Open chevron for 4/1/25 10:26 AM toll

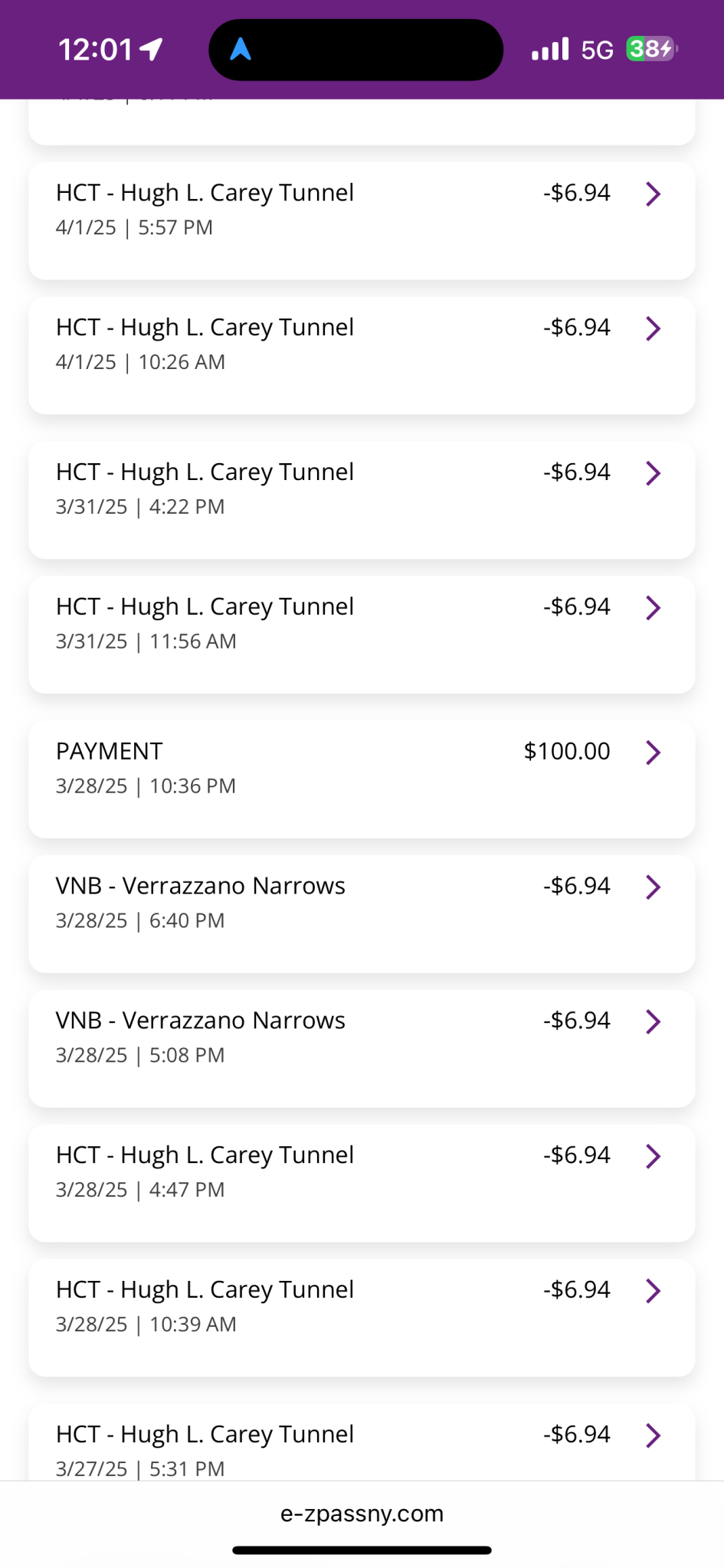point(653,328)
